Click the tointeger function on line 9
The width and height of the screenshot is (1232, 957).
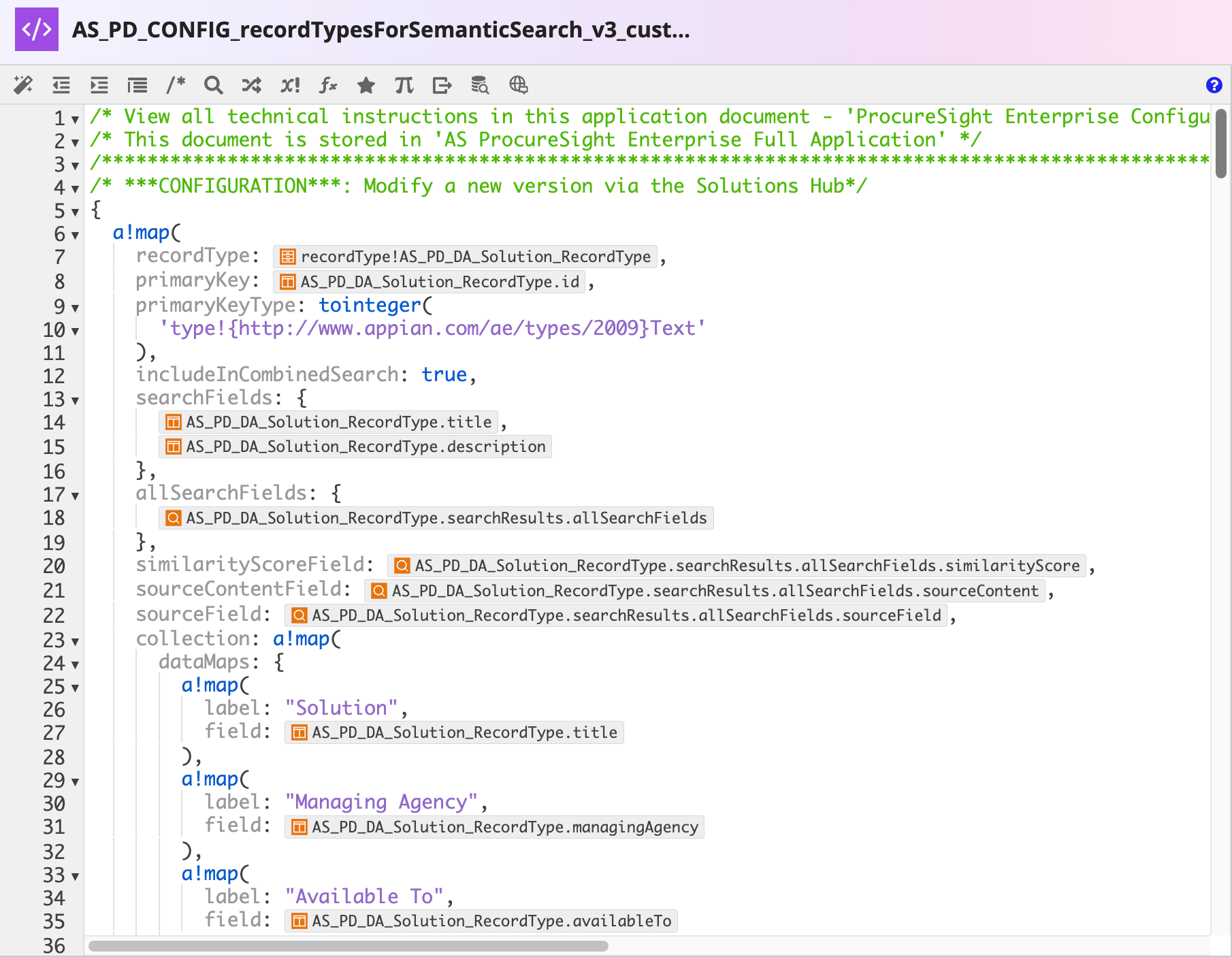tap(370, 305)
